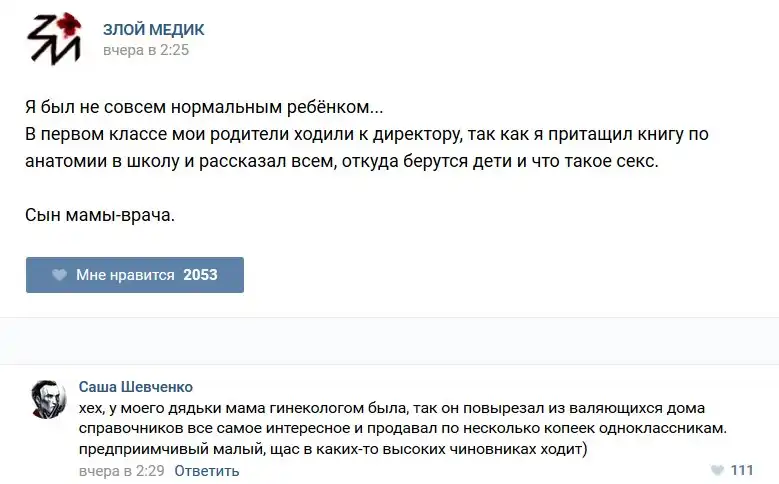Open the ЗЛОЙ МЕДИК group page link
The width and height of the screenshot is (779, 484).
(x=153, y=30)
